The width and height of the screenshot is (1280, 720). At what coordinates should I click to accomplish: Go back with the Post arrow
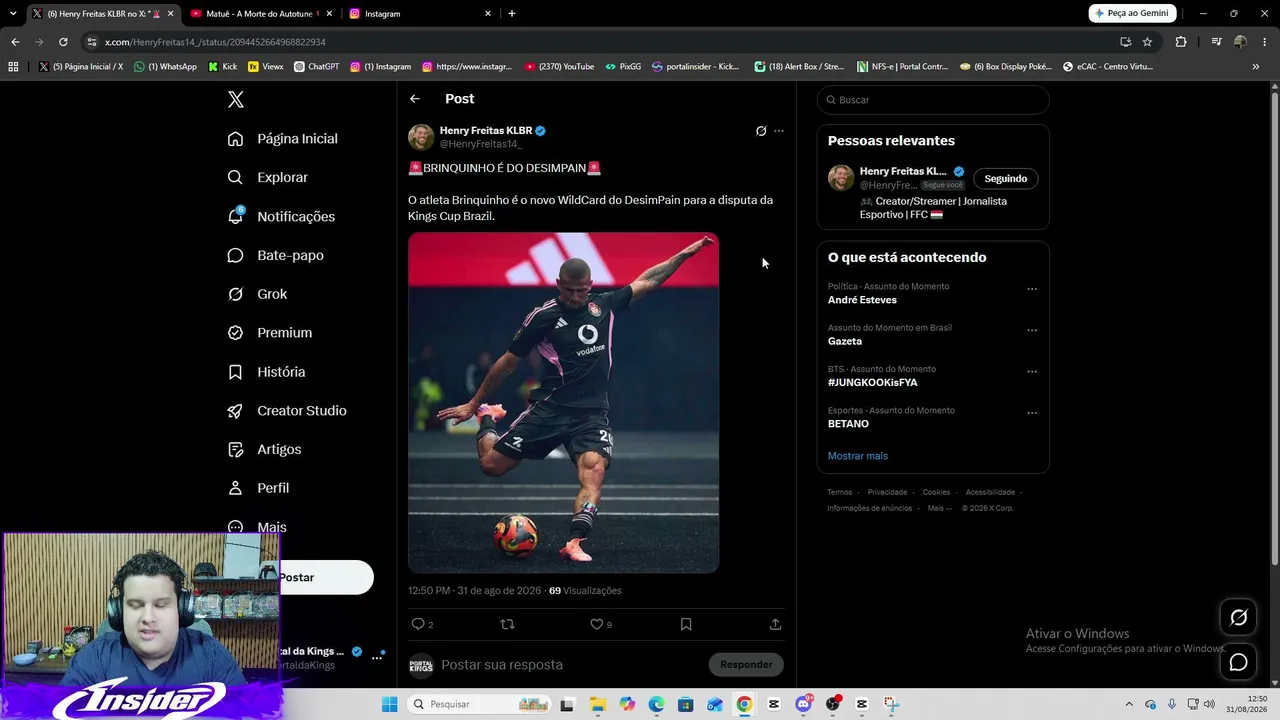pos(415,99)
